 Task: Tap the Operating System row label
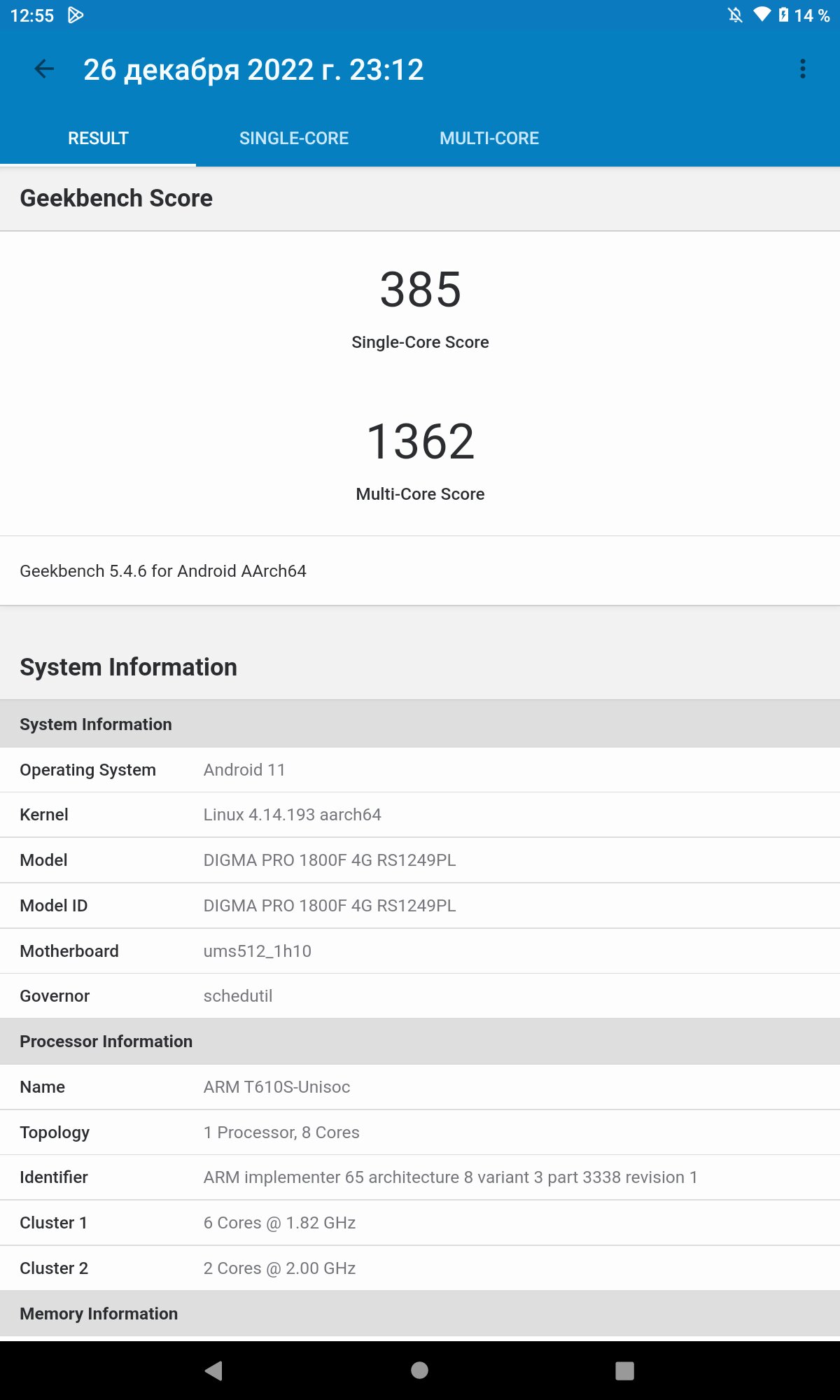(88, 770)
